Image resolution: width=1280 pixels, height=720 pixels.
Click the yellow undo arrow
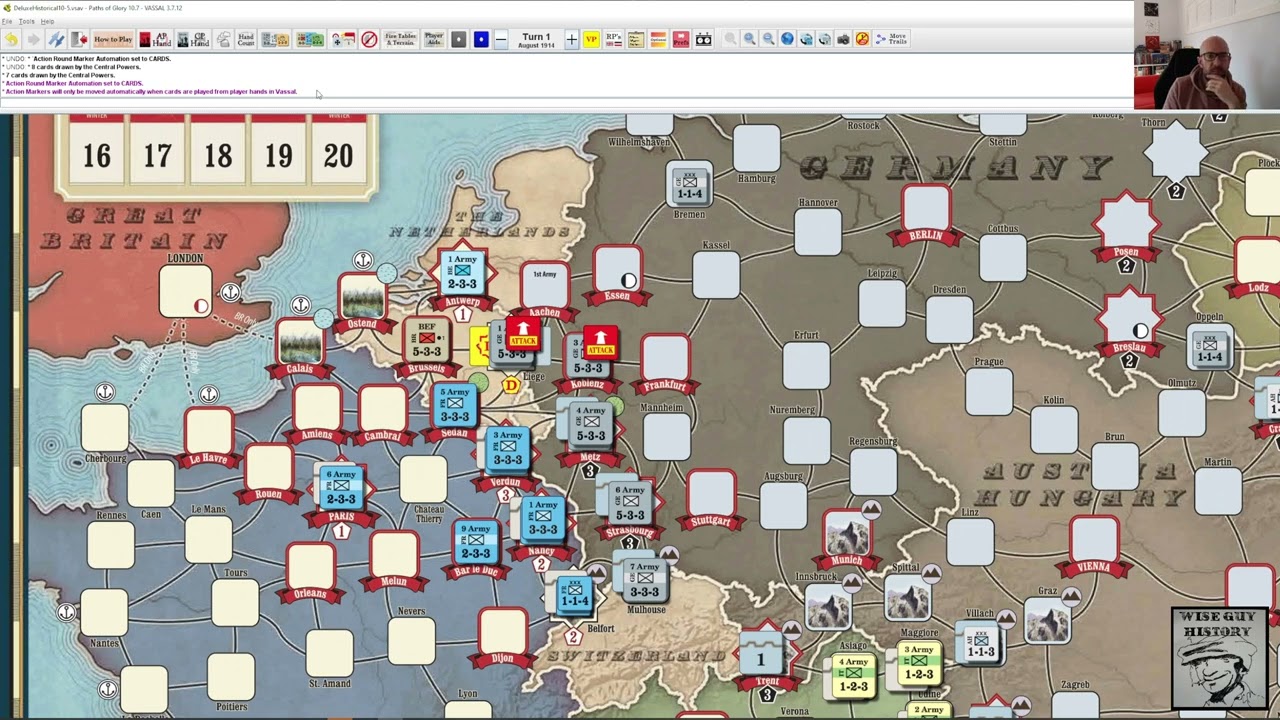pos(11,39)
